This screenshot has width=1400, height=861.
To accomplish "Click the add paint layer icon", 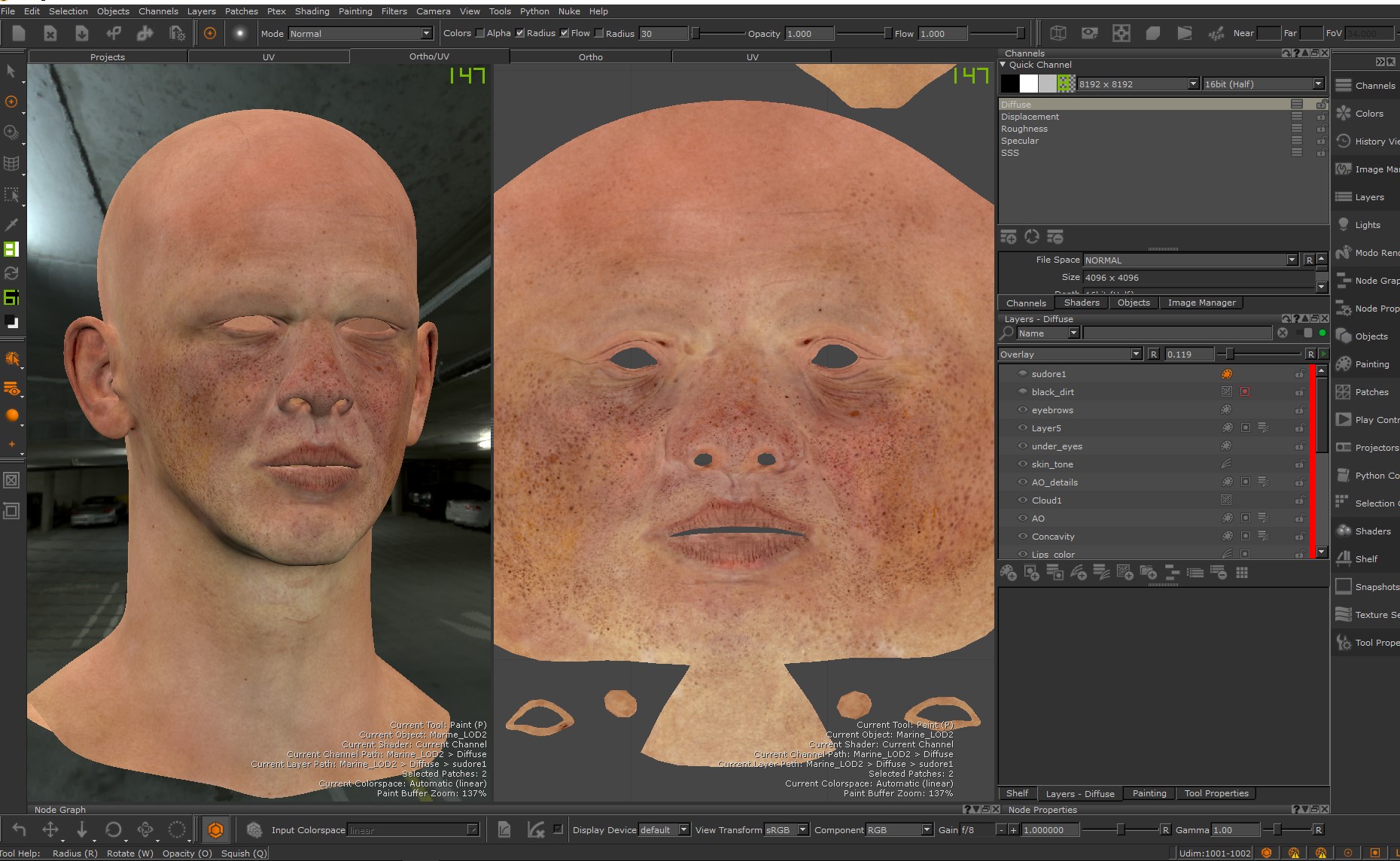I will pos(1009,573).
